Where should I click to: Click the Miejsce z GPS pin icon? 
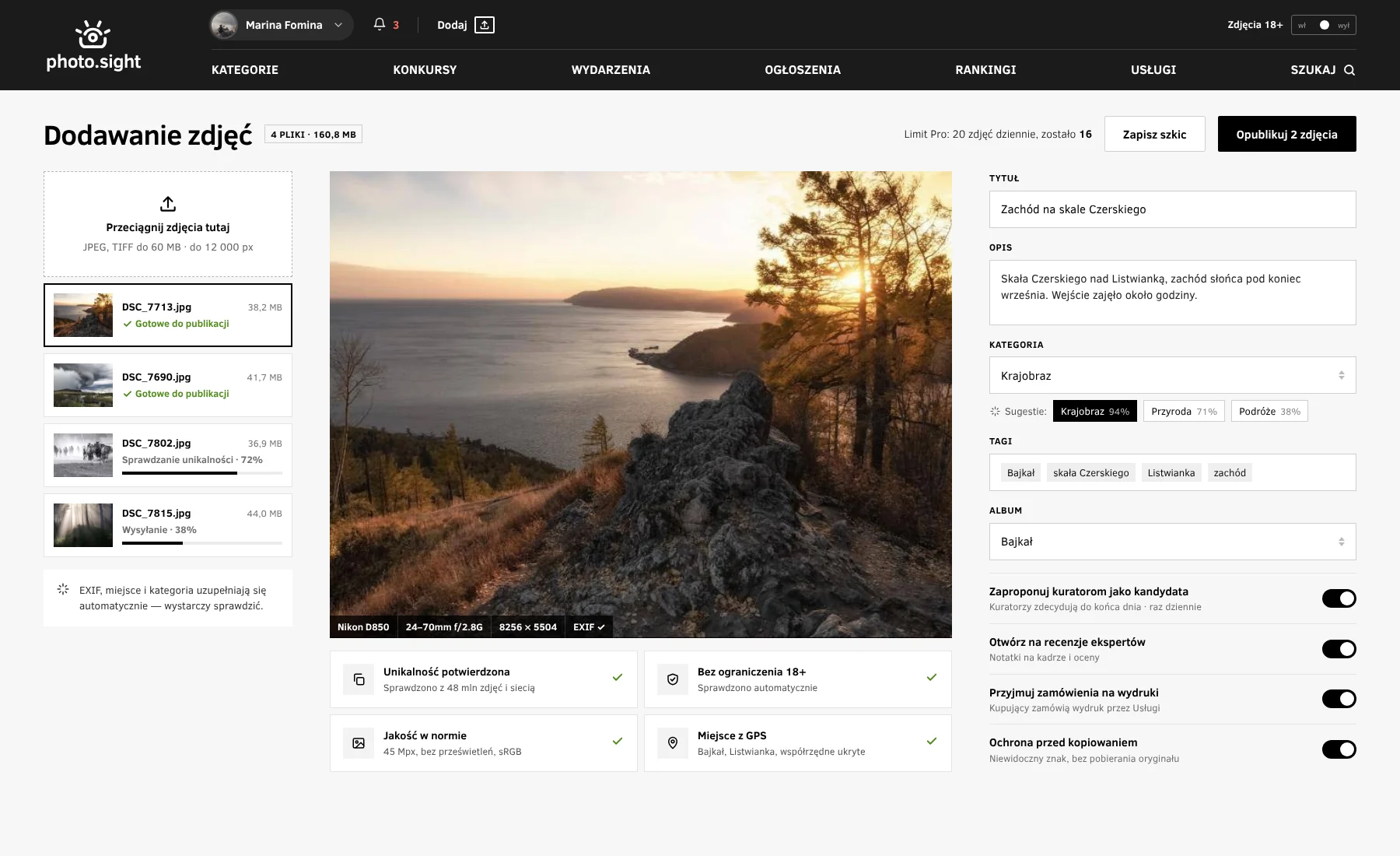(x=673, y=743)
